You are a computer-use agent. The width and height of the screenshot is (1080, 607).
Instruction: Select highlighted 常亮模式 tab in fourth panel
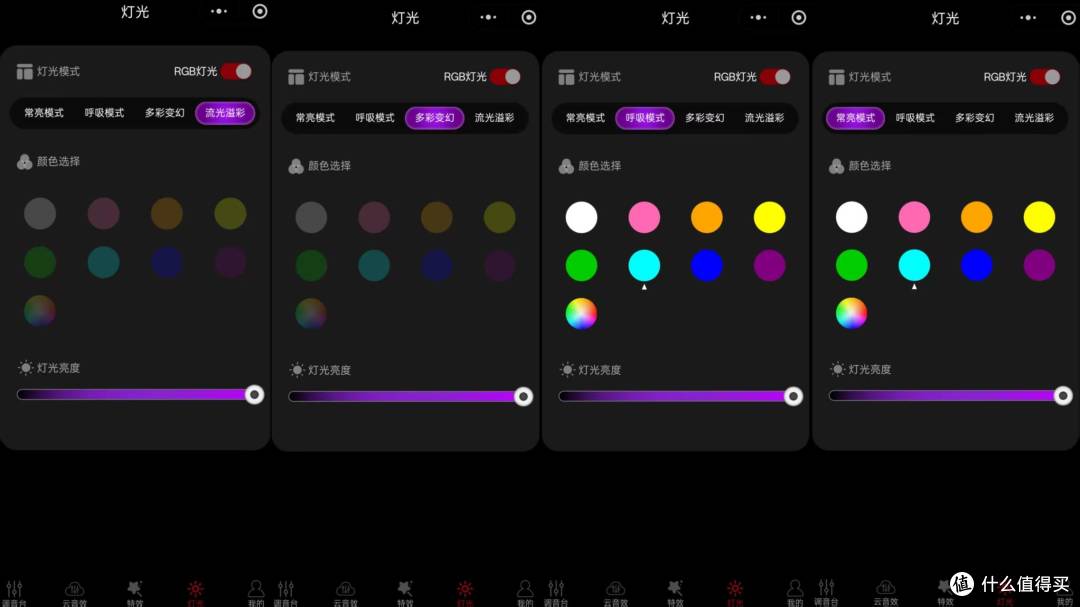pos(855,118)
